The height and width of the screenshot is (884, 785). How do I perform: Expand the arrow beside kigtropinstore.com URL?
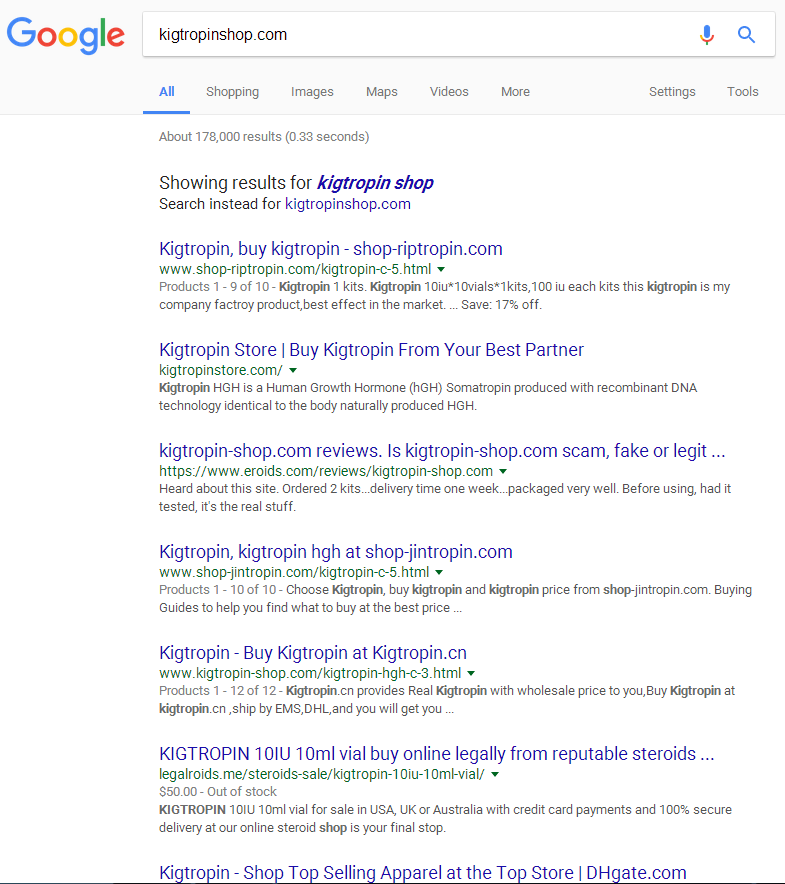(293, 370)
